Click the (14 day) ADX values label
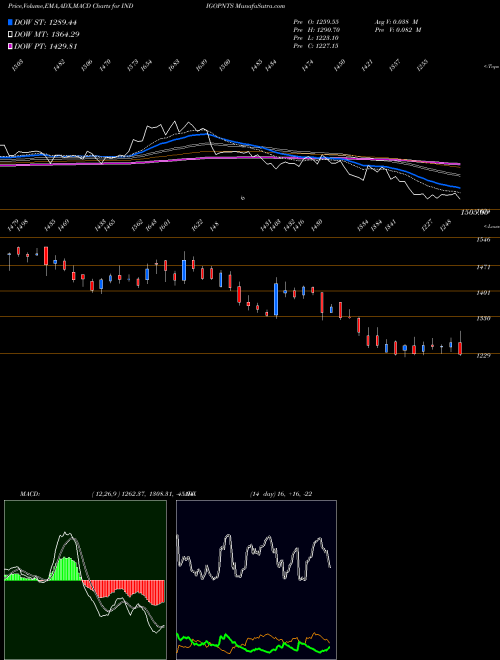 281,494
